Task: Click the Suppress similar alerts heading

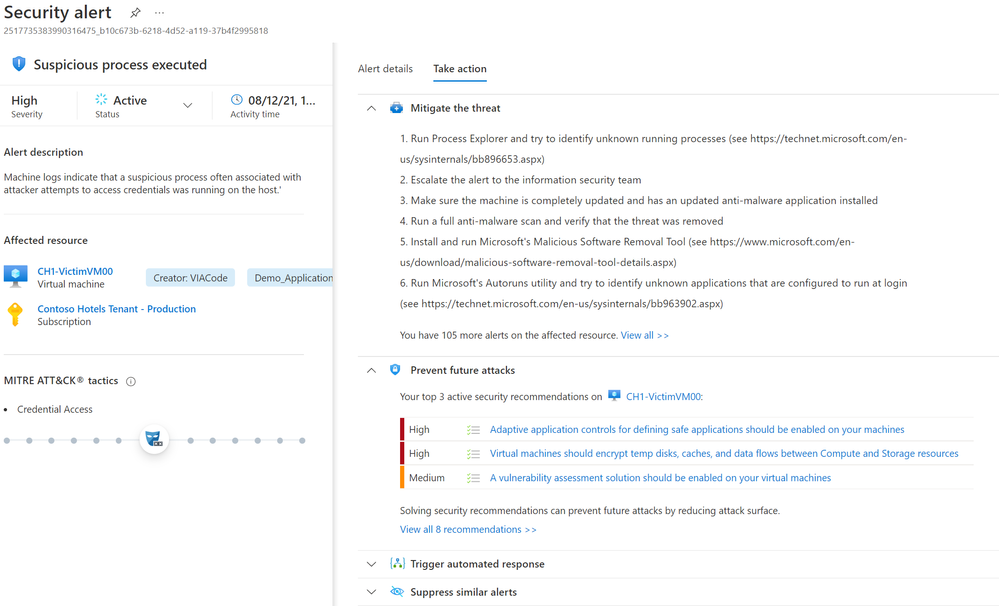Action: click(463, 592)
